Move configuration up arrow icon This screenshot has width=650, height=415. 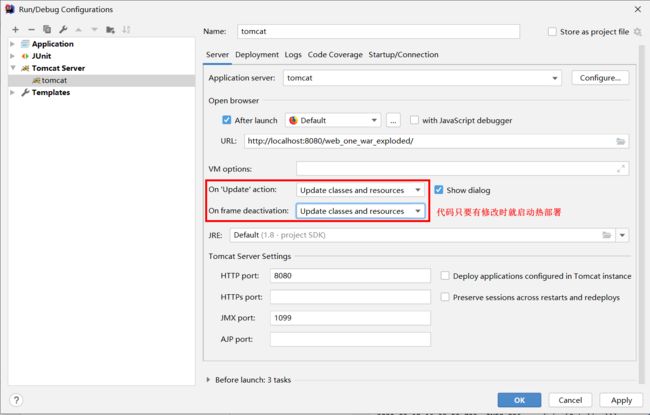(79, 30)
